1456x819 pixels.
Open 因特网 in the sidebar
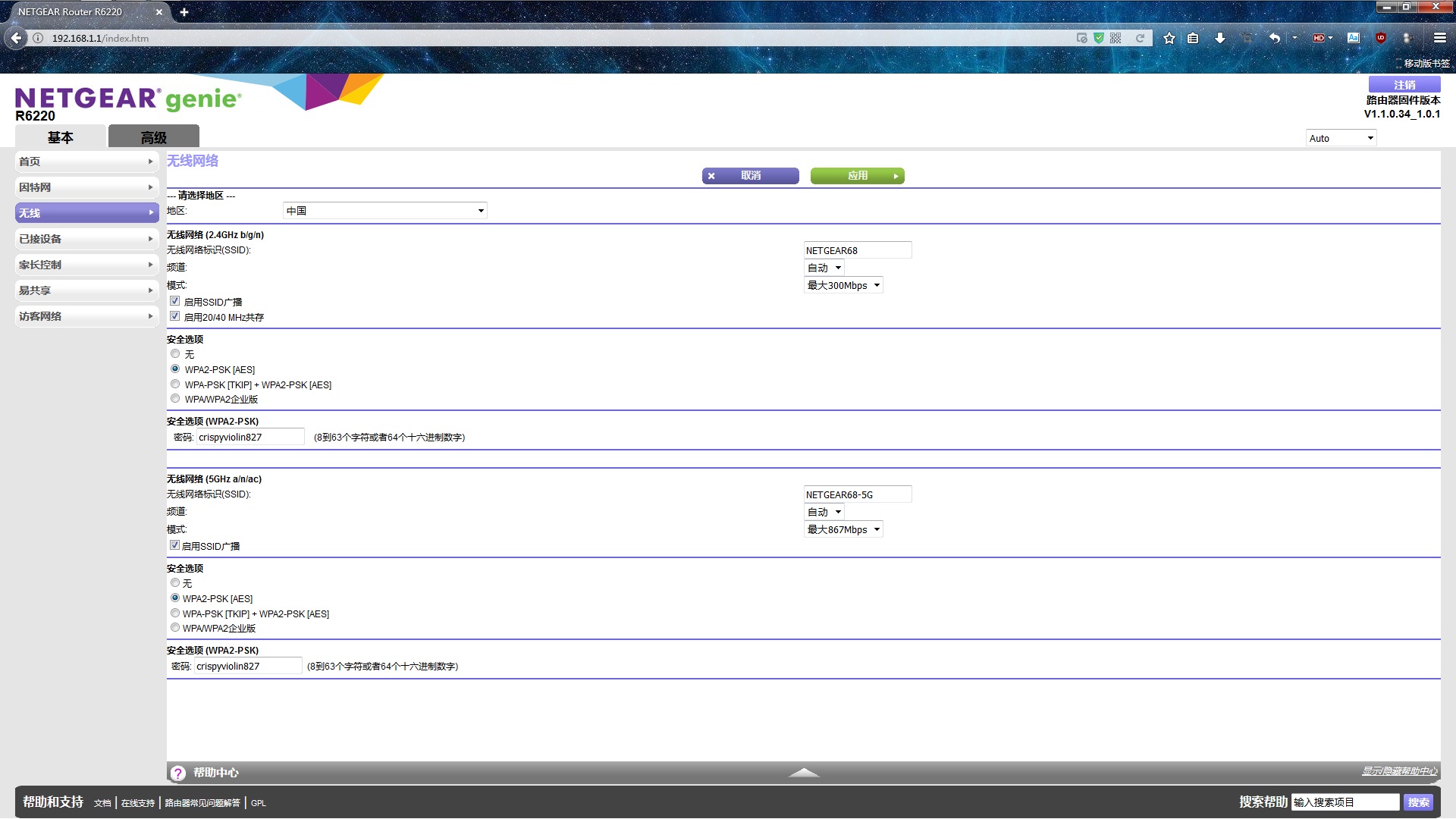(86, 187)
